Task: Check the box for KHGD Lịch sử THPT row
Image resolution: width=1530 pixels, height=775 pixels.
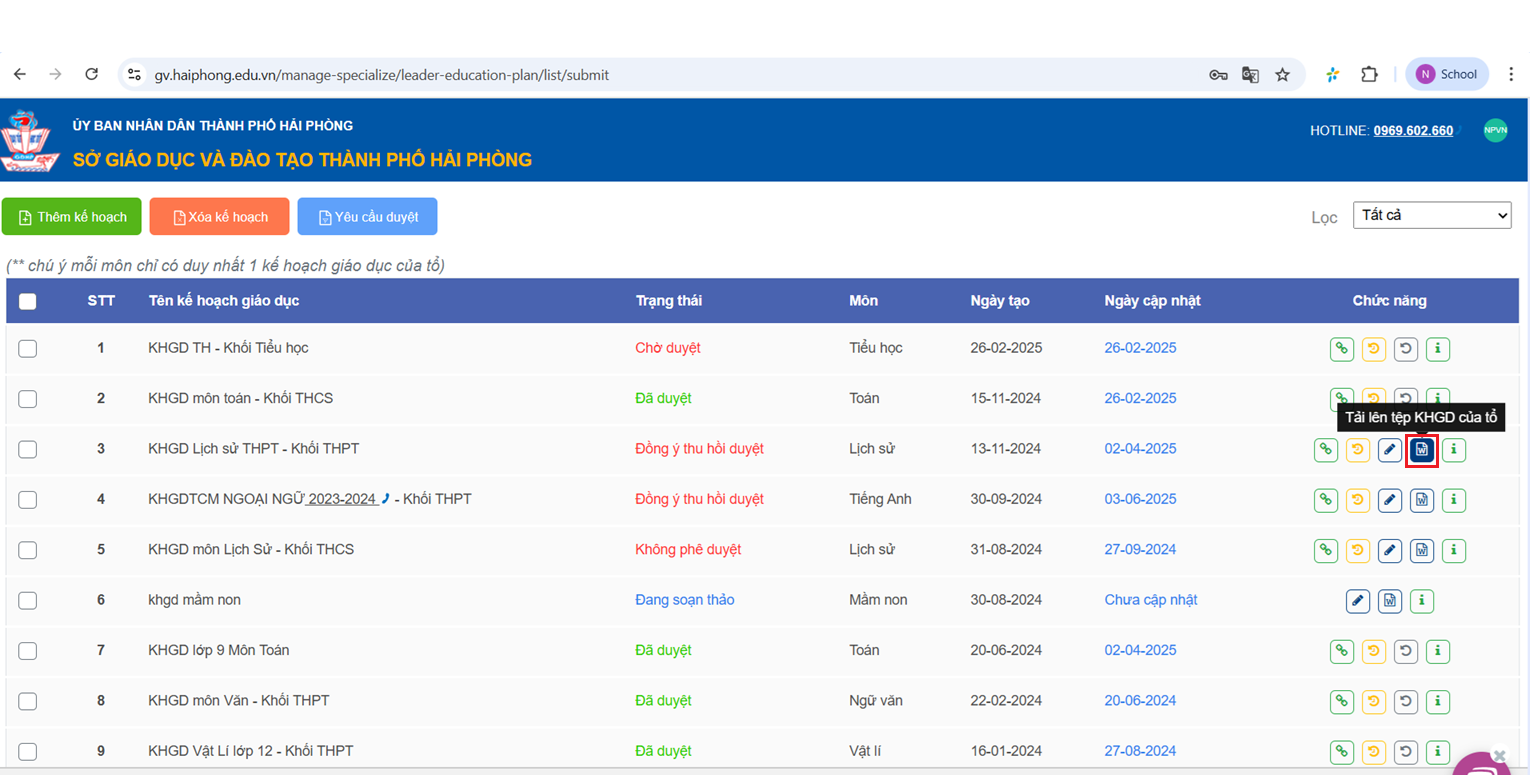Action: 28,449
